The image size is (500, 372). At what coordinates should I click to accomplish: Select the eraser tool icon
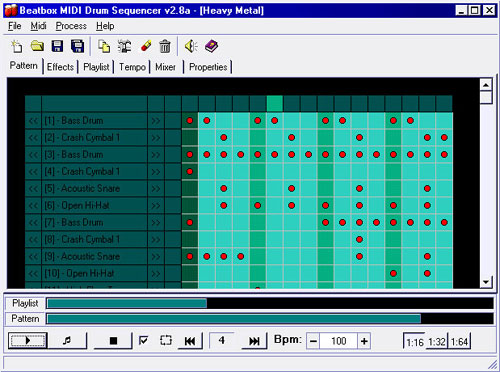coord(146,46)
